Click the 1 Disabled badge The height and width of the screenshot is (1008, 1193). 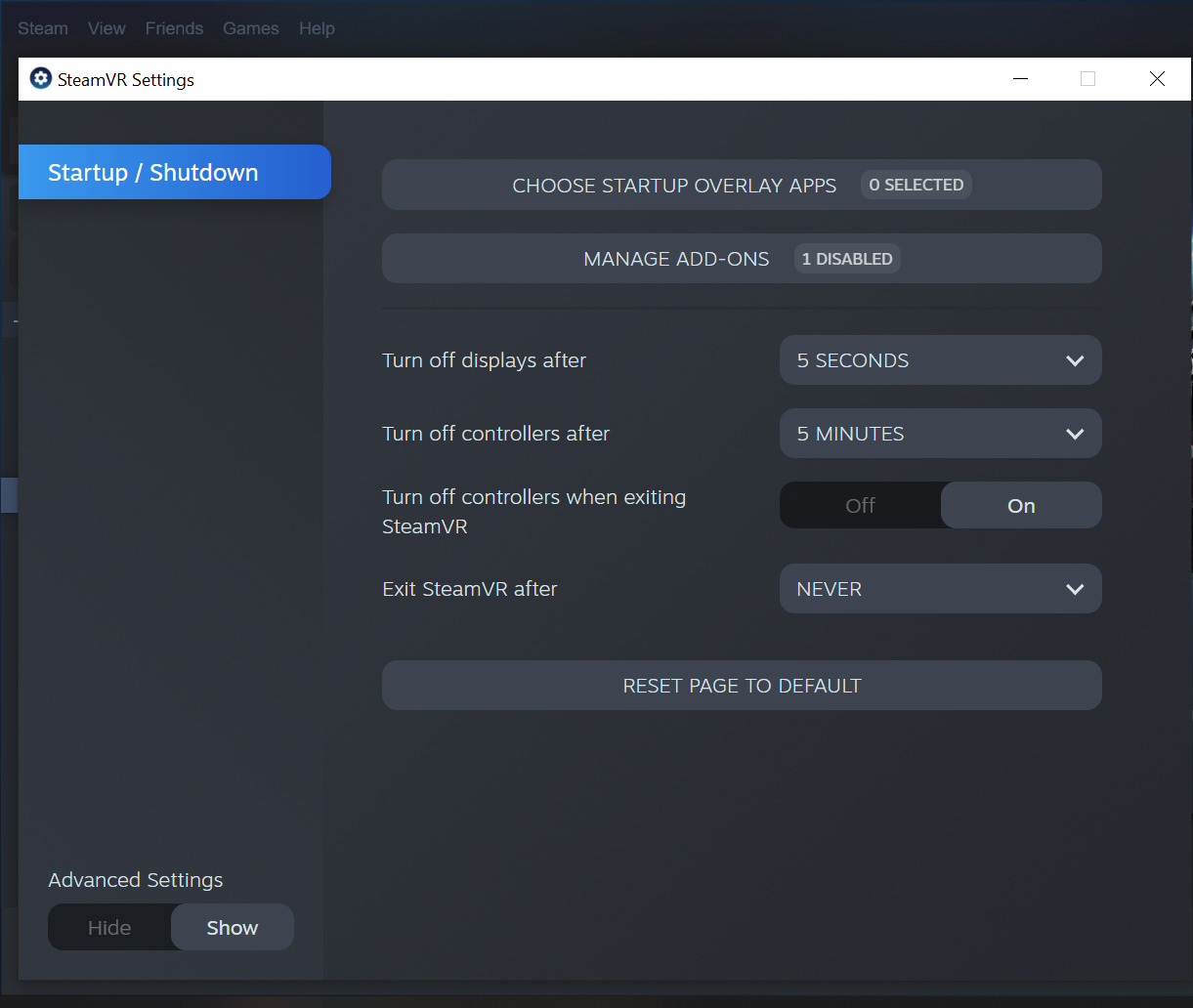847,259
